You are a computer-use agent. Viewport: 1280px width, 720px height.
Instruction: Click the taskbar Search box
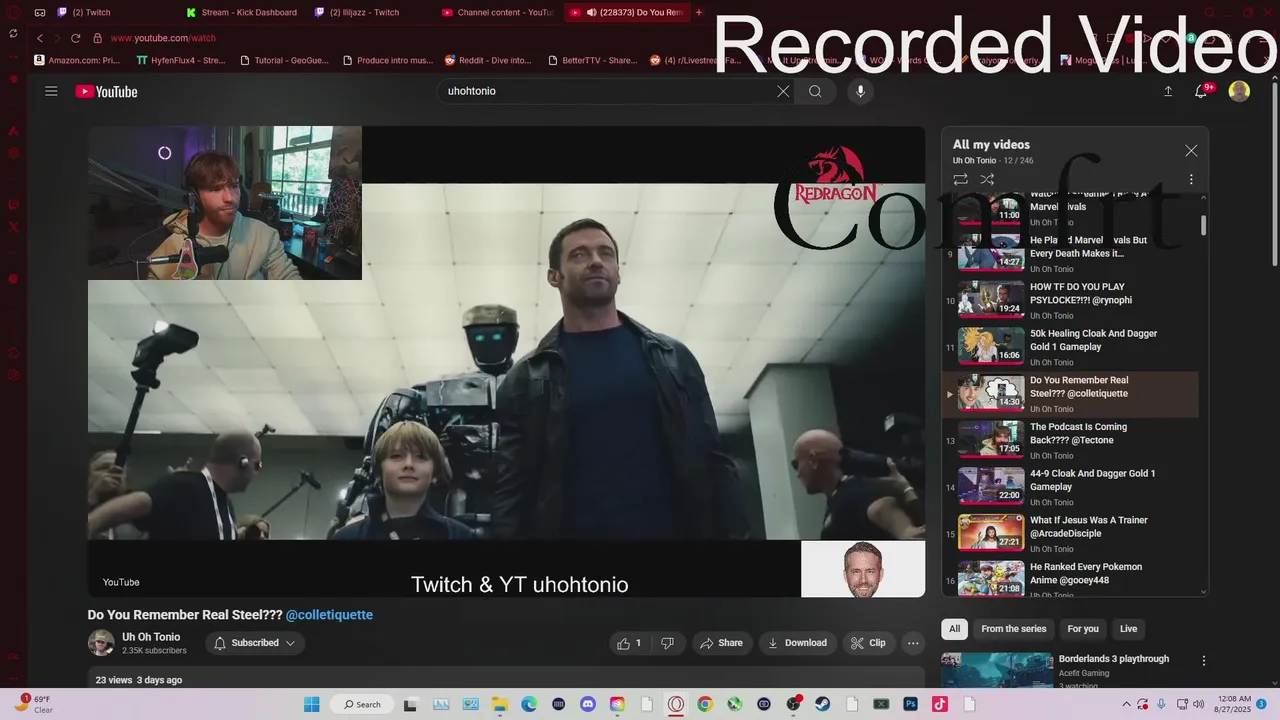[x=362, y=704]
